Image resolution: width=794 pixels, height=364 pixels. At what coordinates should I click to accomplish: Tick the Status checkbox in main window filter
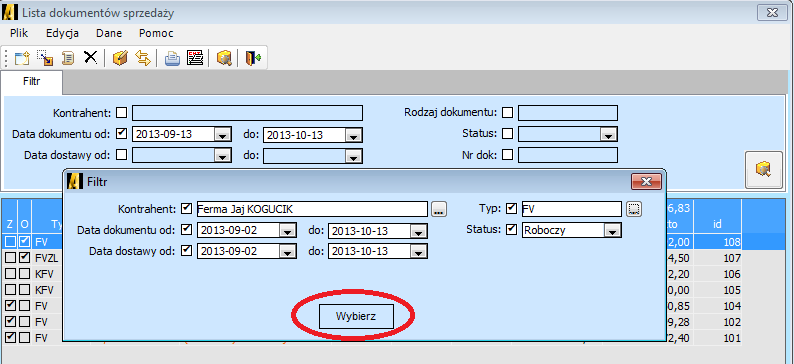point(507,134)
